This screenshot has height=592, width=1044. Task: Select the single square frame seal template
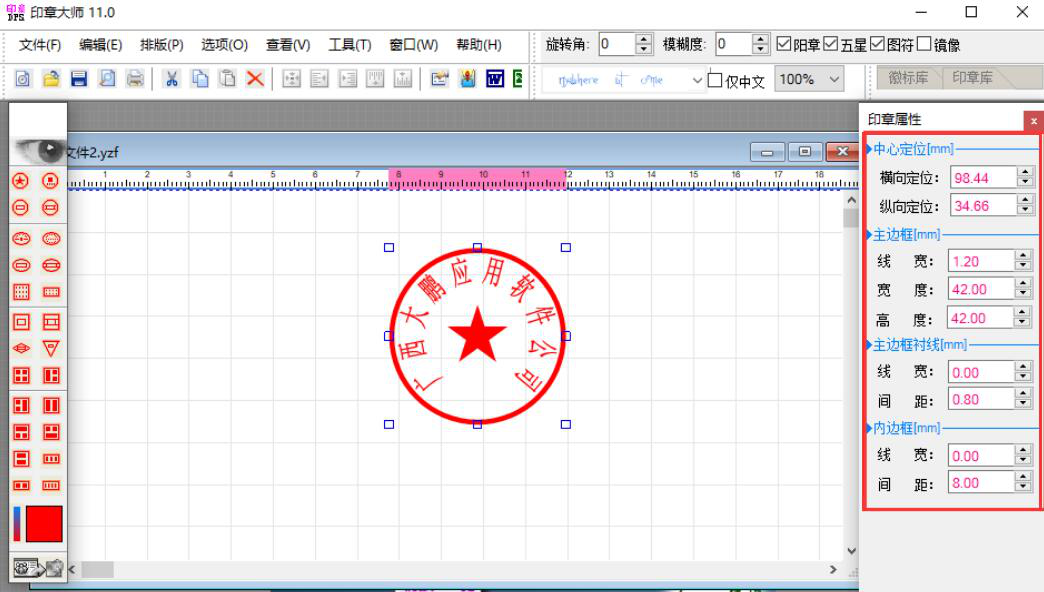pyautogui.click(x=21, y=322)
